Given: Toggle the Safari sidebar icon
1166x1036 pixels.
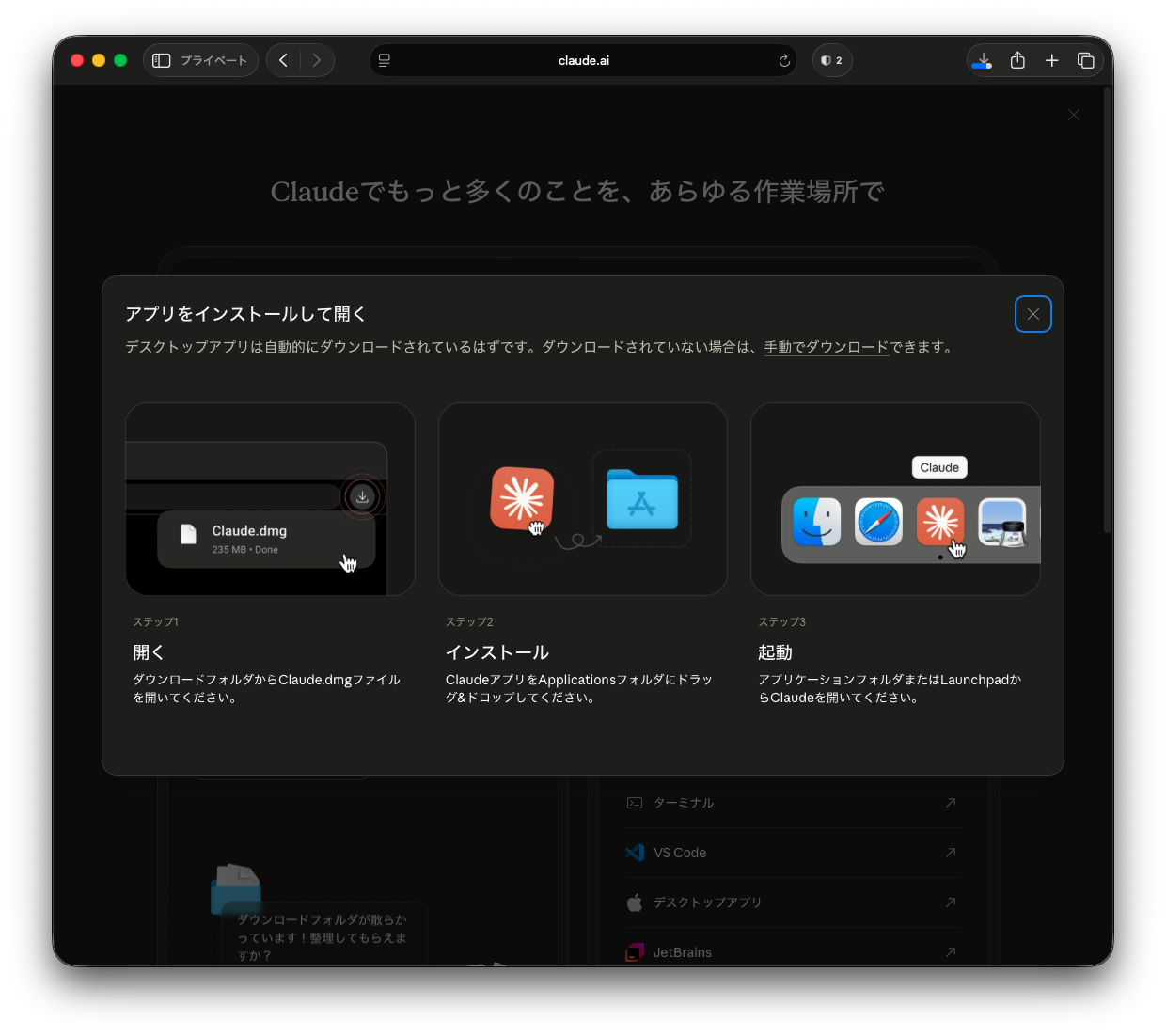Looking at the screenshot, I should point(161,60).
